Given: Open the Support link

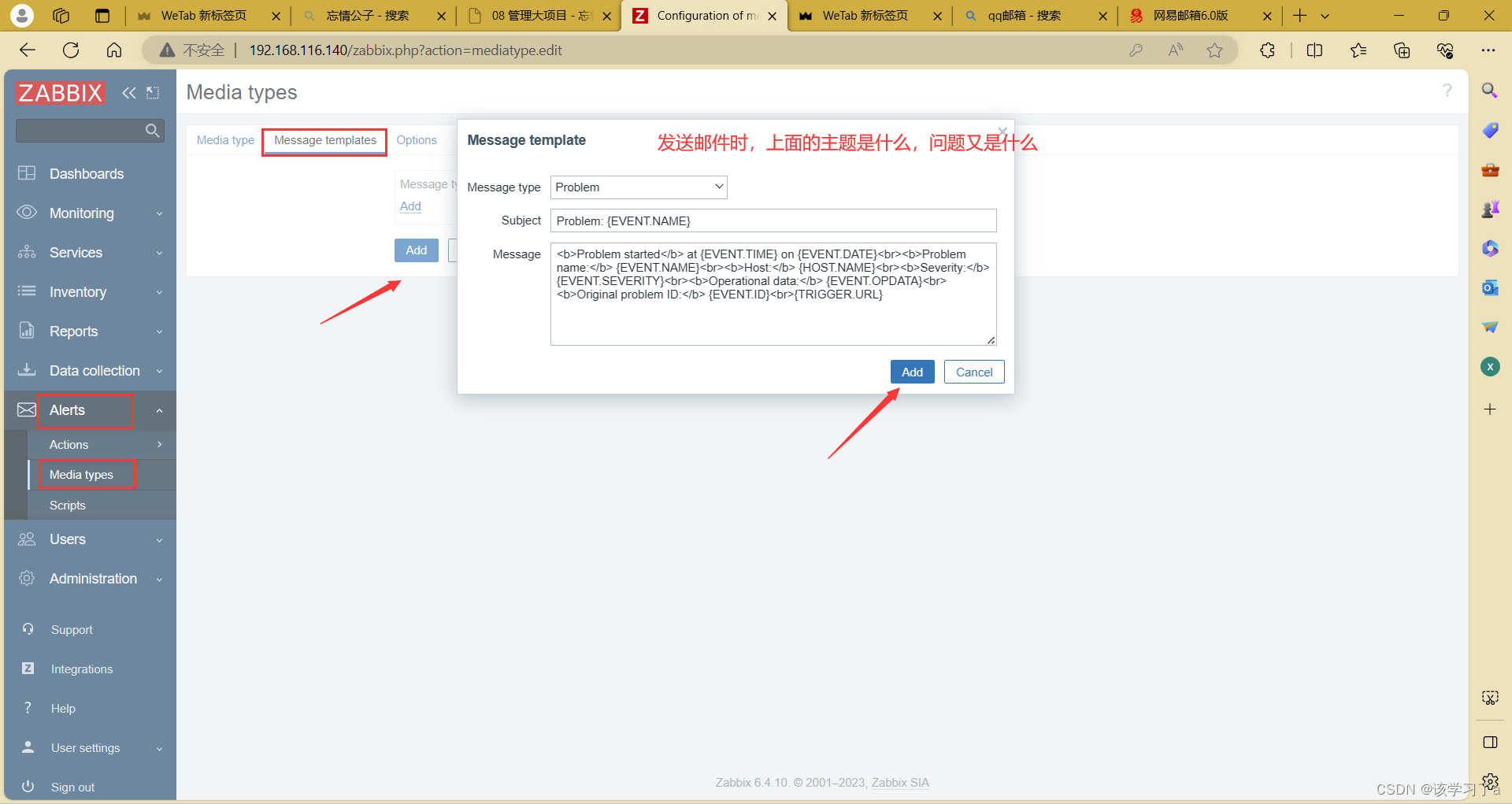Looking at the screenshot, I should (x=72, y=630).
